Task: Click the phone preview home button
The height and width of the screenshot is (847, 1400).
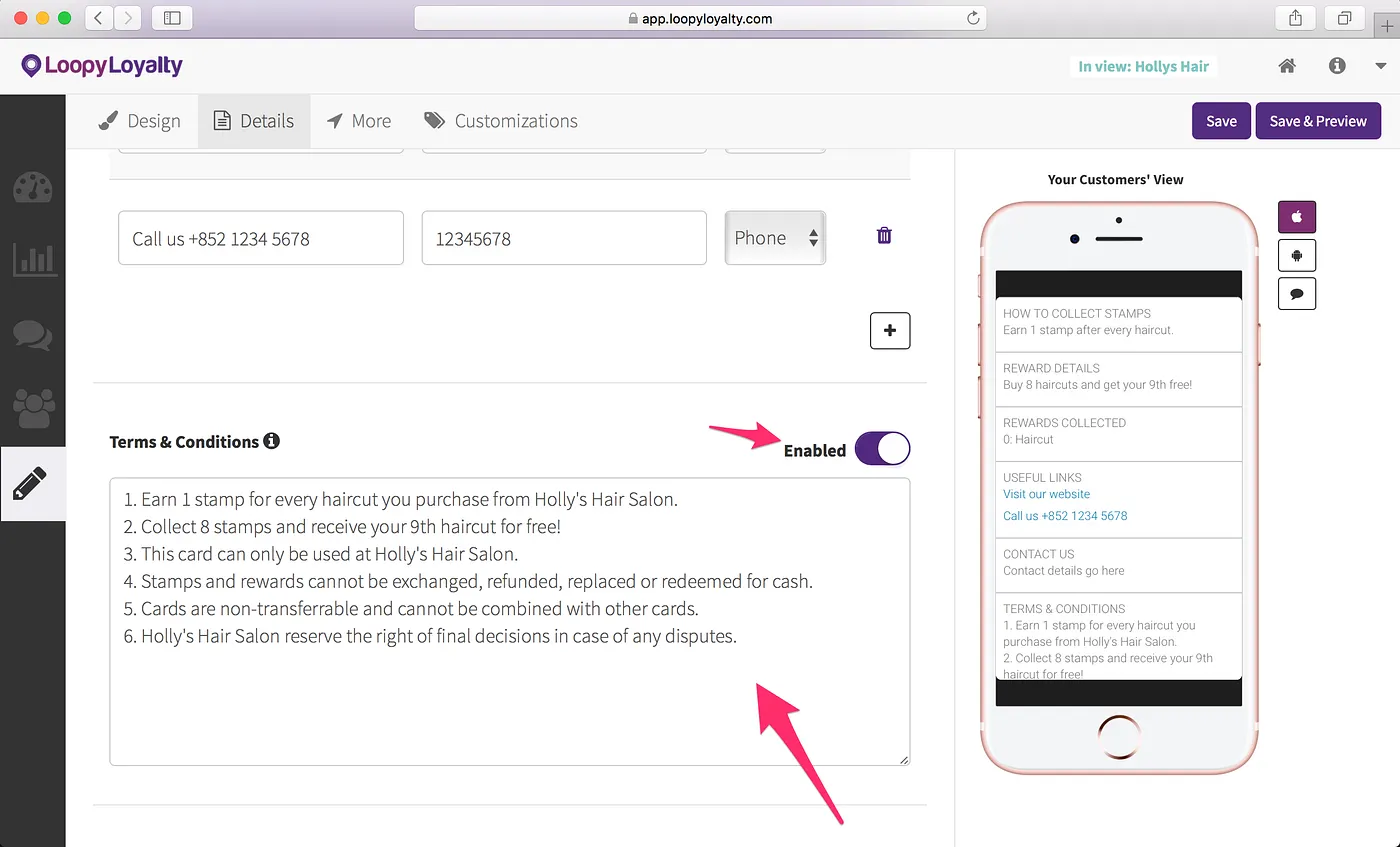Action: coord(1118,737)
